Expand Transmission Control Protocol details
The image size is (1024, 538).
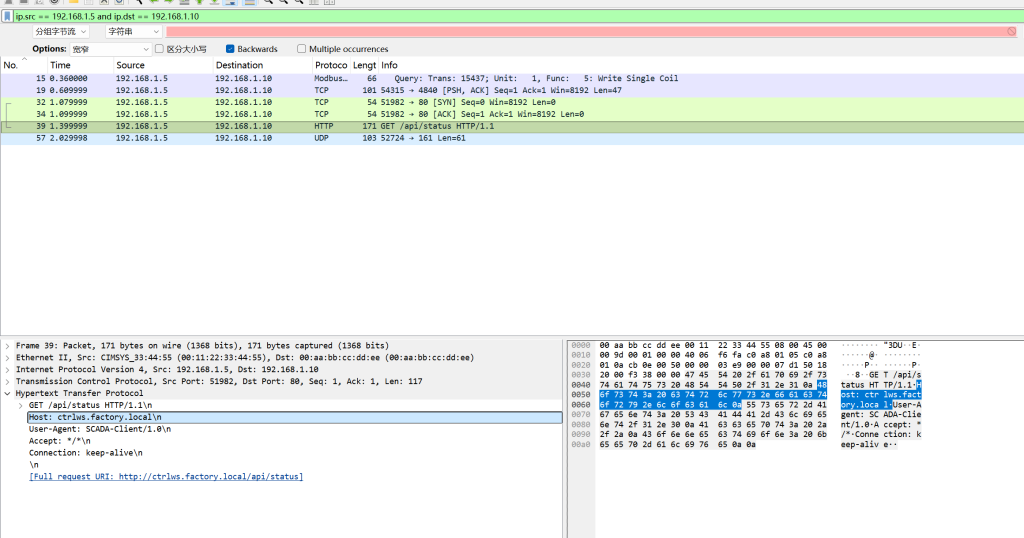pyautogui.click(x=8, y=381)
